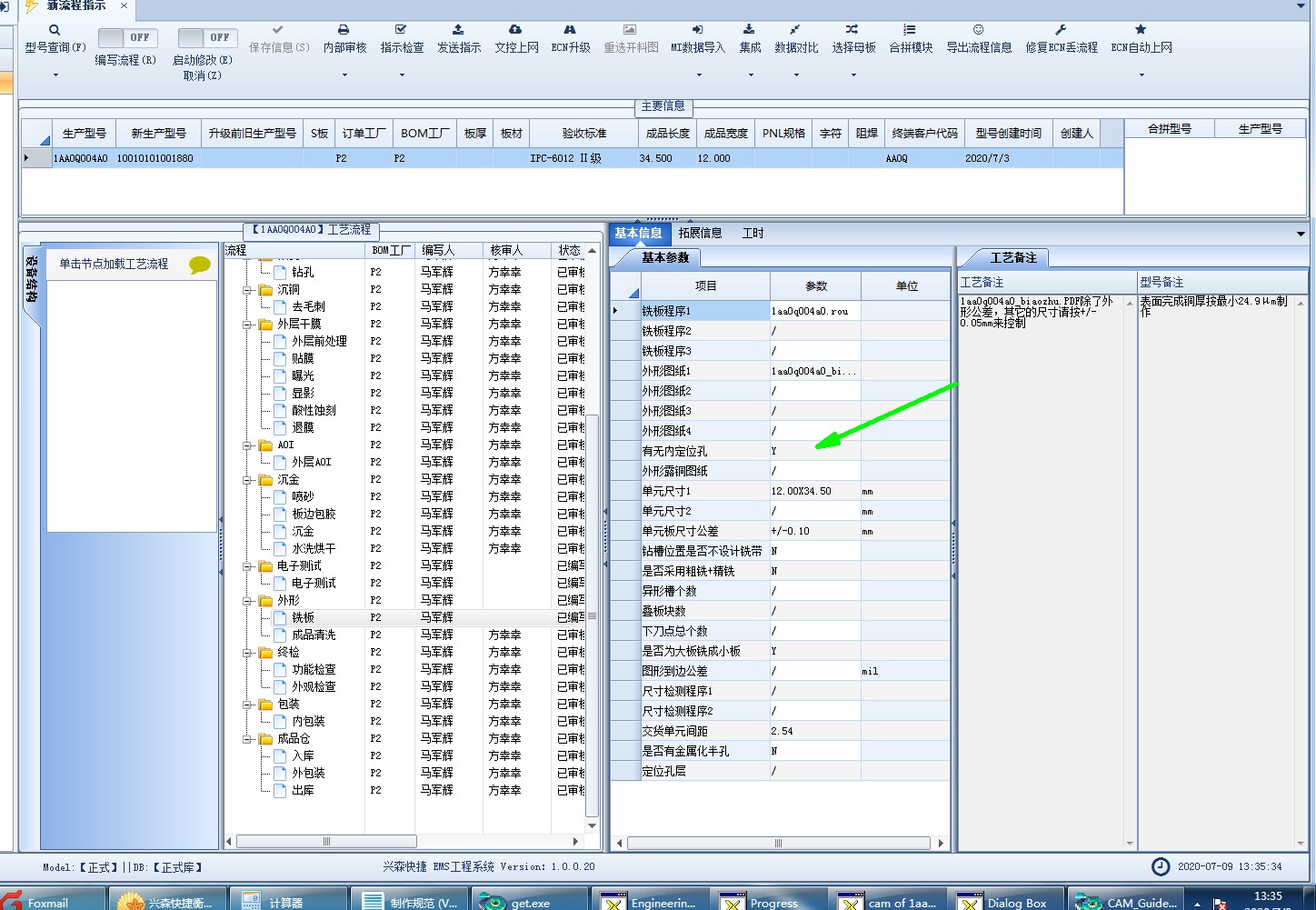Click 有无内定位孔 value Y

[x=815, y=451]
